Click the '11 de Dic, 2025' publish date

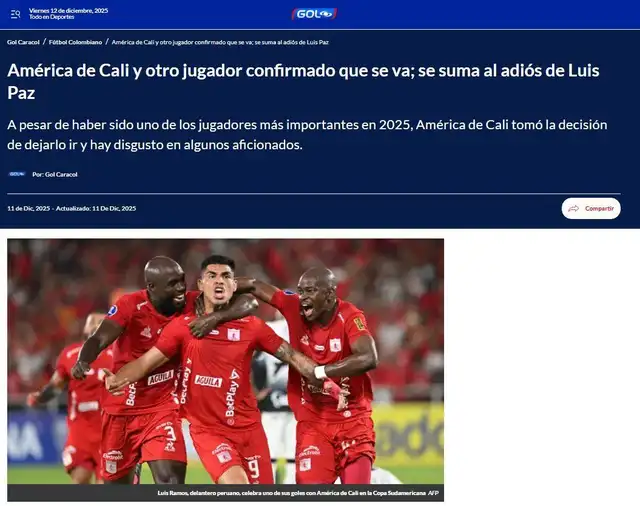coord(29,209)
